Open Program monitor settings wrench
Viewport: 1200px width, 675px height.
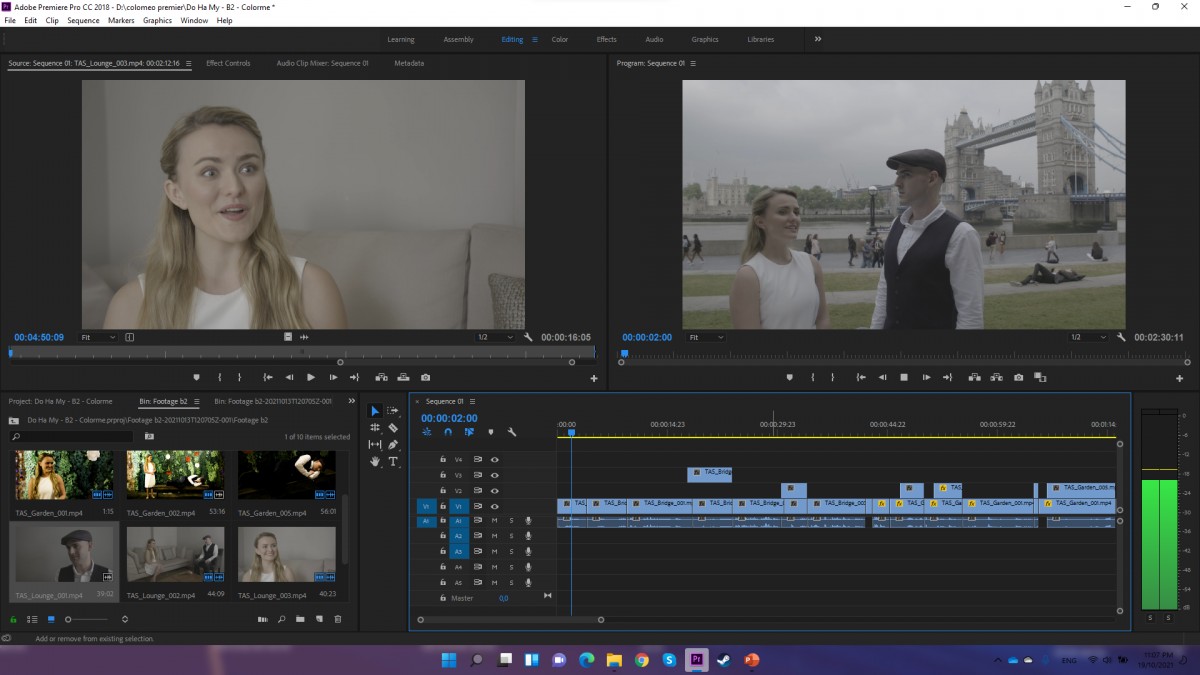point(1122,337)
